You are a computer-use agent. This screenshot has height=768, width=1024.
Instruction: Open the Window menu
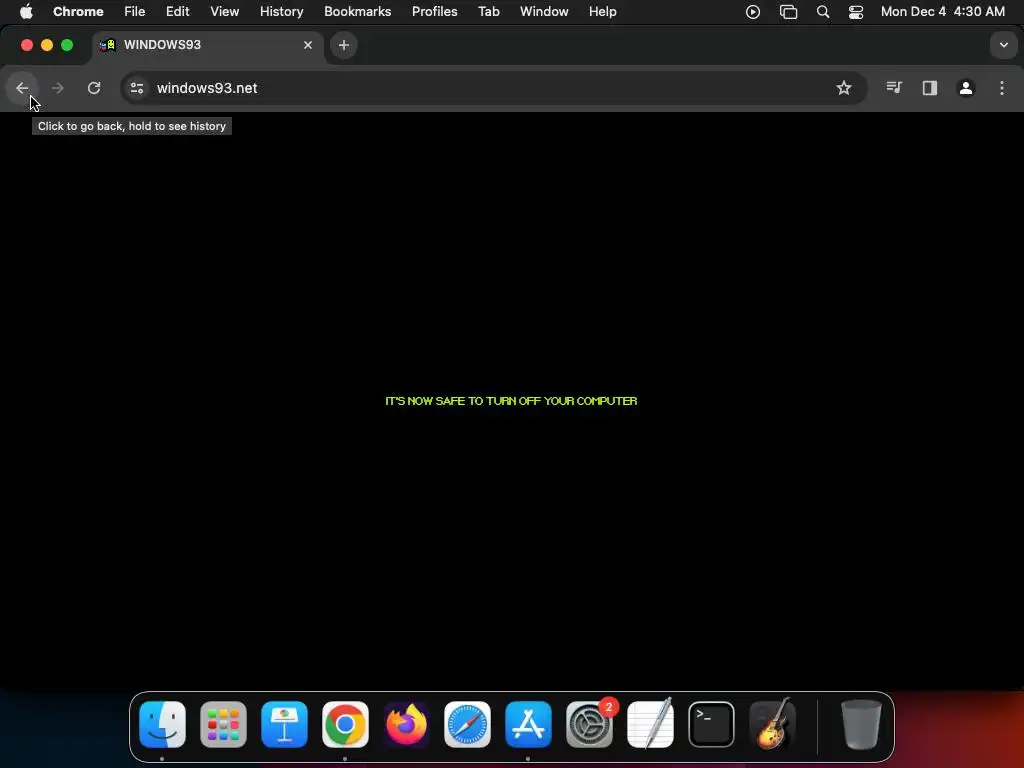tap(544, 12)
